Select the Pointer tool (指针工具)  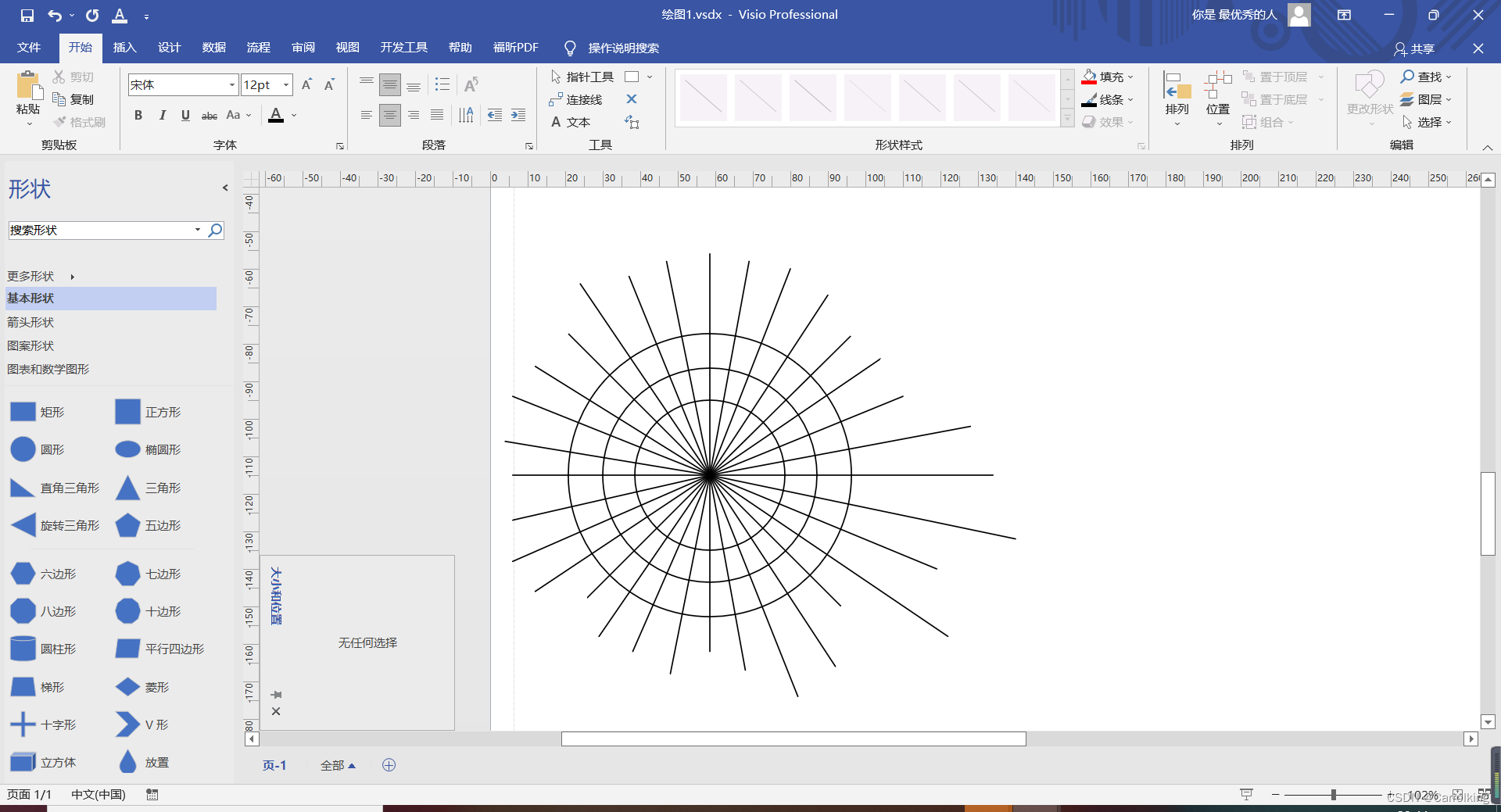582,77
